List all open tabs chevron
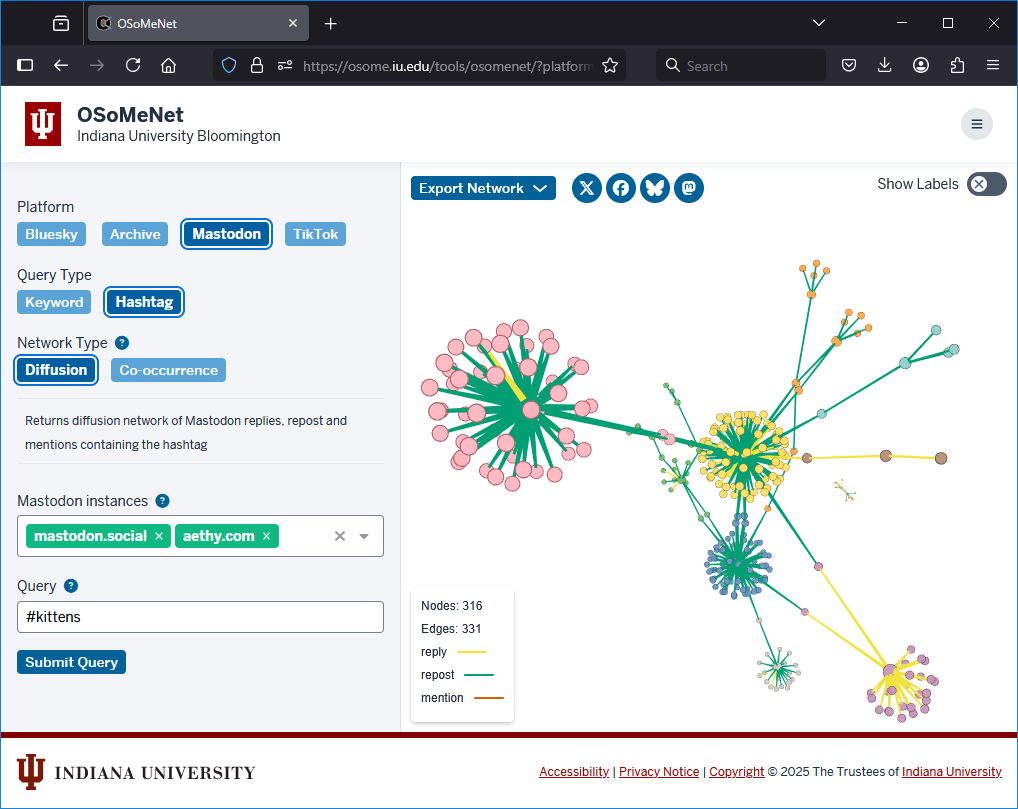The image size is (1018, 809). coord(819,23)
